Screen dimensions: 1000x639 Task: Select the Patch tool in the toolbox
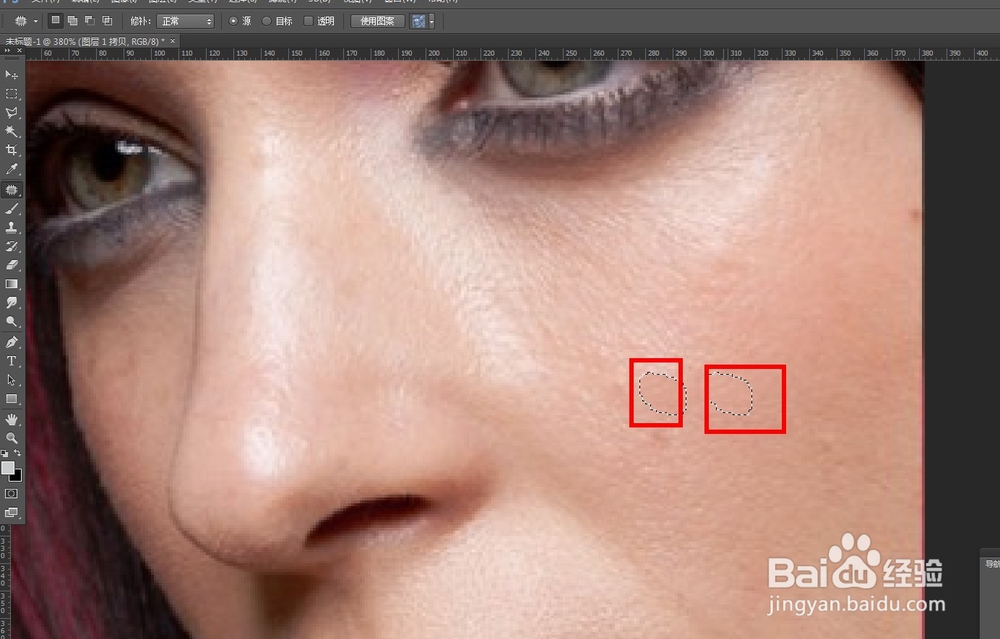(x=11, y=189)
